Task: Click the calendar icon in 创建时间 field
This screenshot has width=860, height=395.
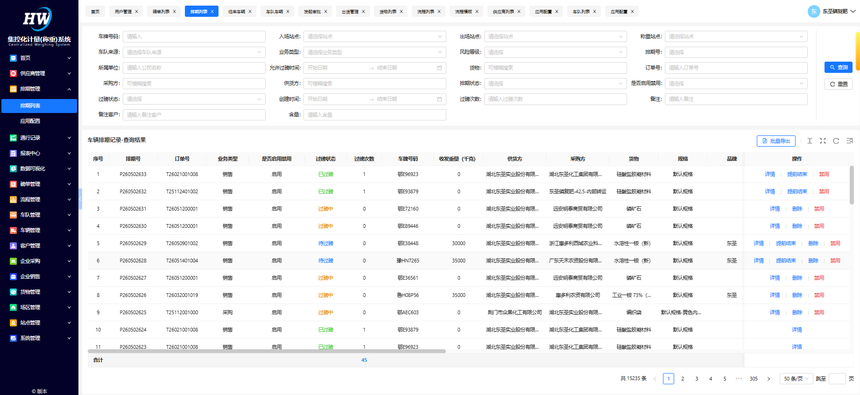Action: (x=439, y=99)
